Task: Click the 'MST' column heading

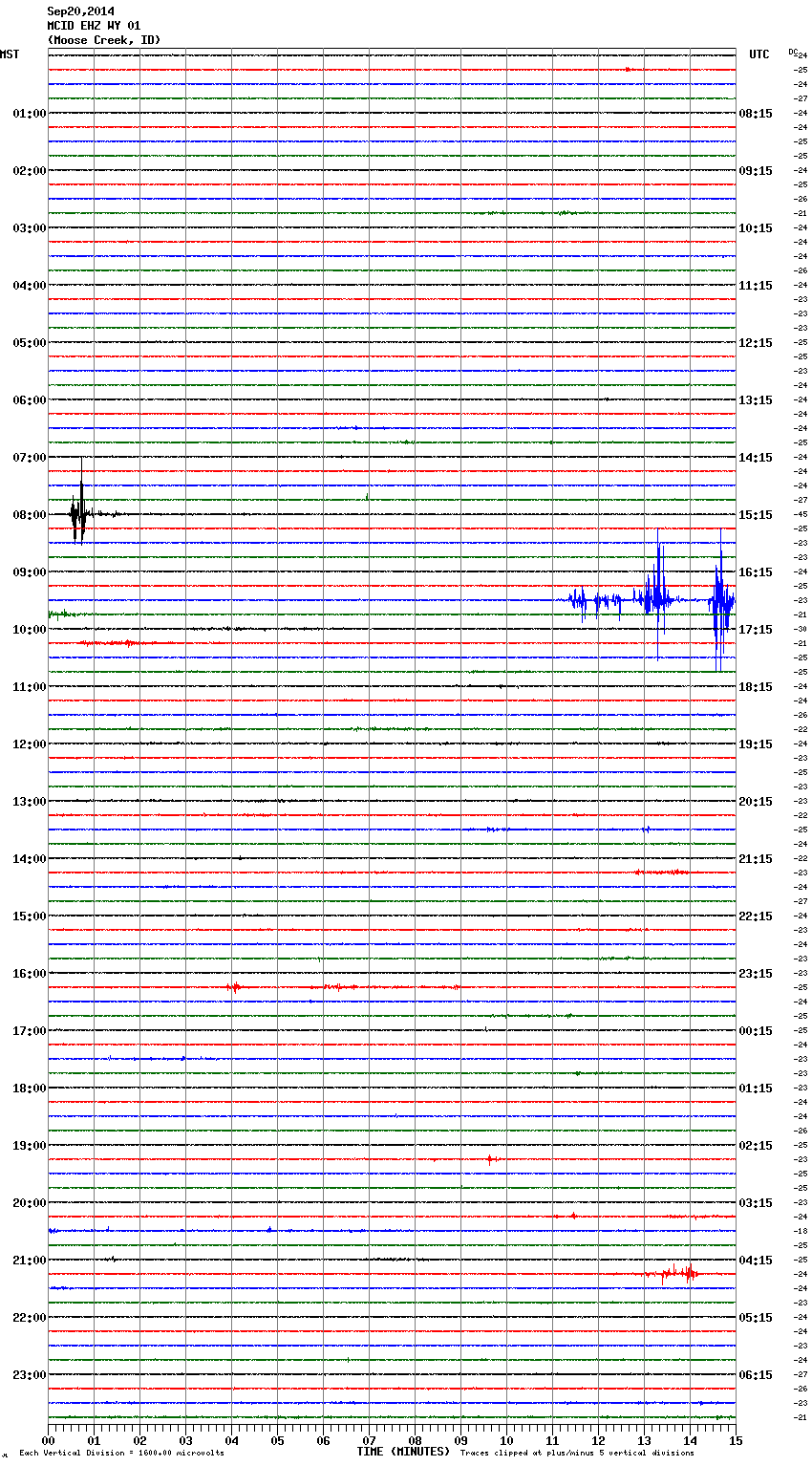Action: point(10,54)
